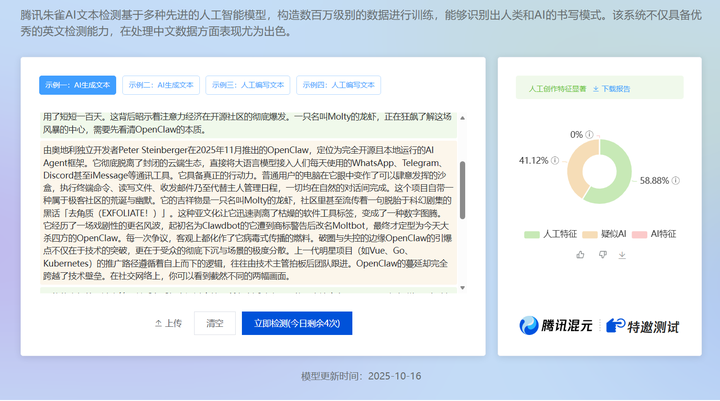720x401 pixels.
Task: Click the 上传 upload button
Action: pyautogui.click(x=168, y=323)
